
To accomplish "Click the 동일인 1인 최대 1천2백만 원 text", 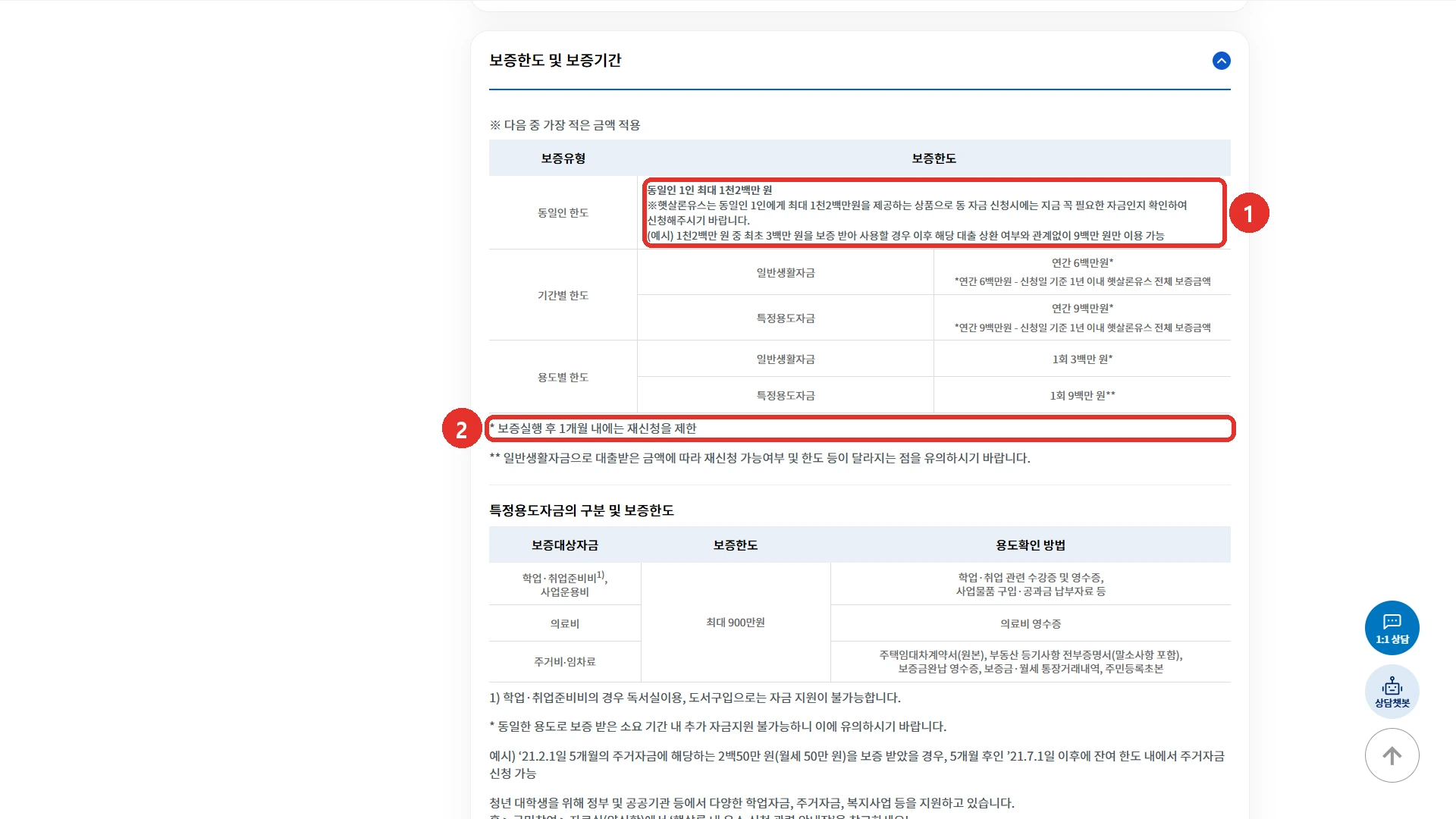I will click(709, 190).
